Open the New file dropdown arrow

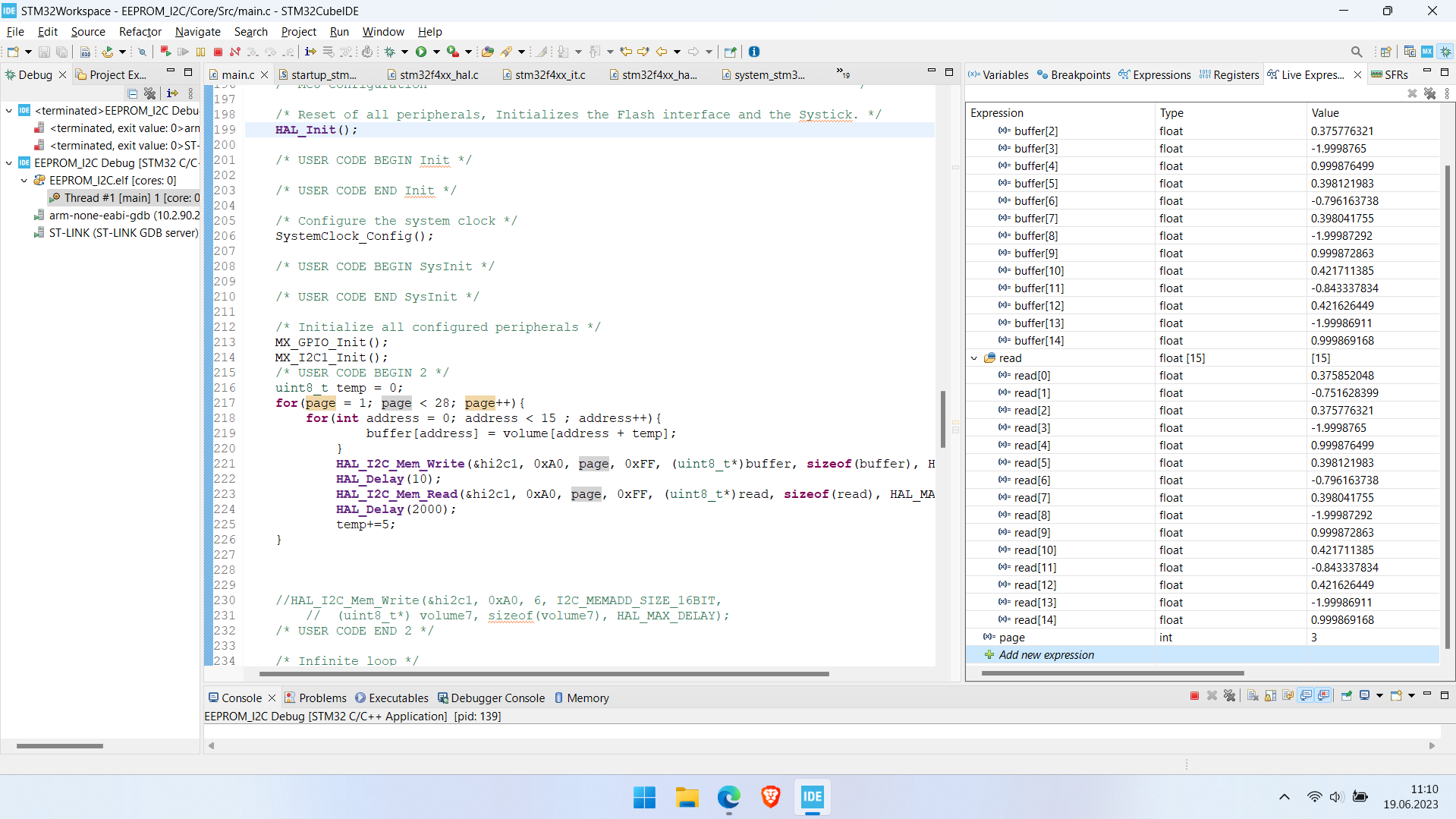coord(28,52)
